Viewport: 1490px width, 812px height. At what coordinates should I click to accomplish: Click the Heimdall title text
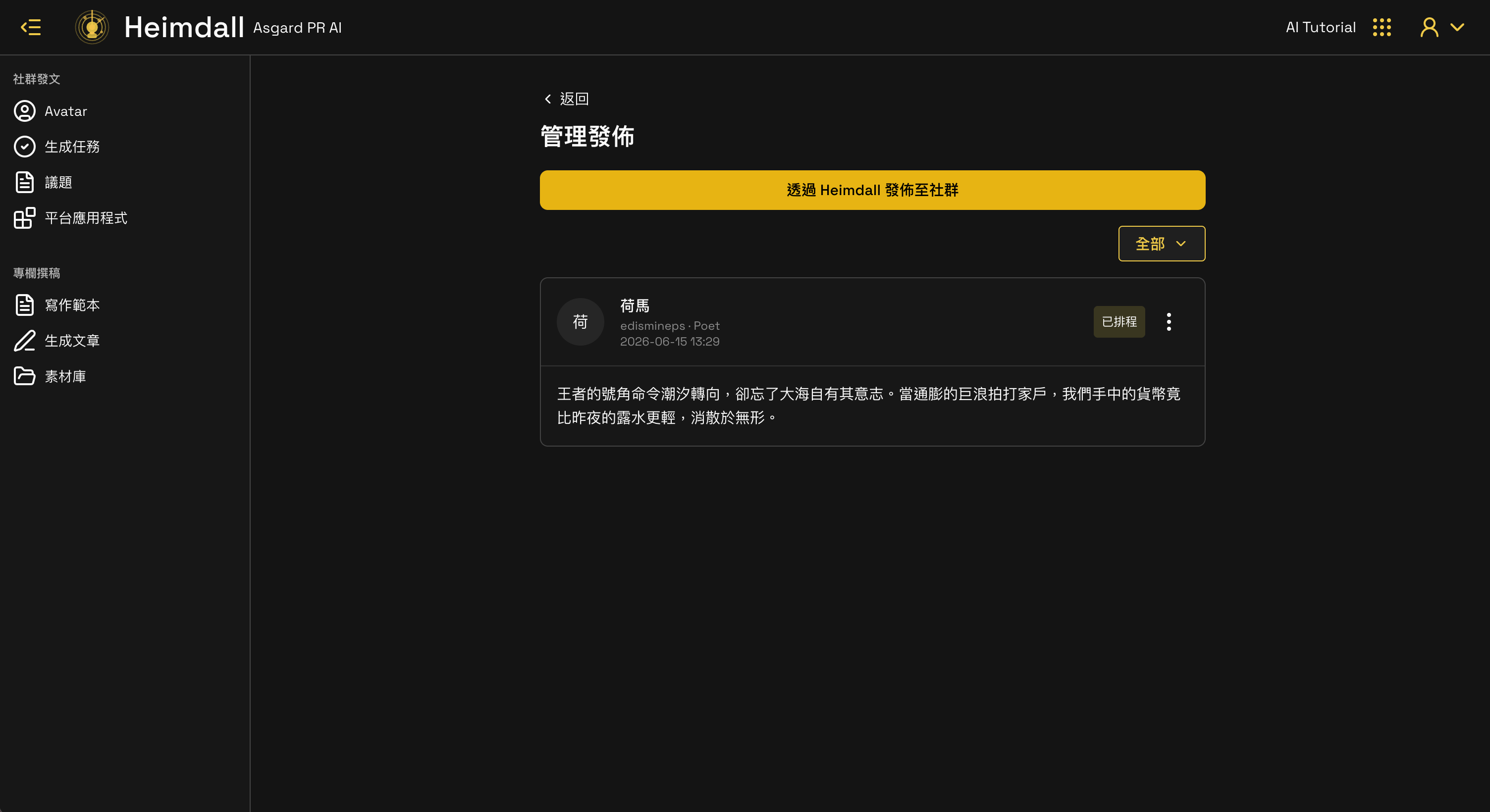point(184,27)
